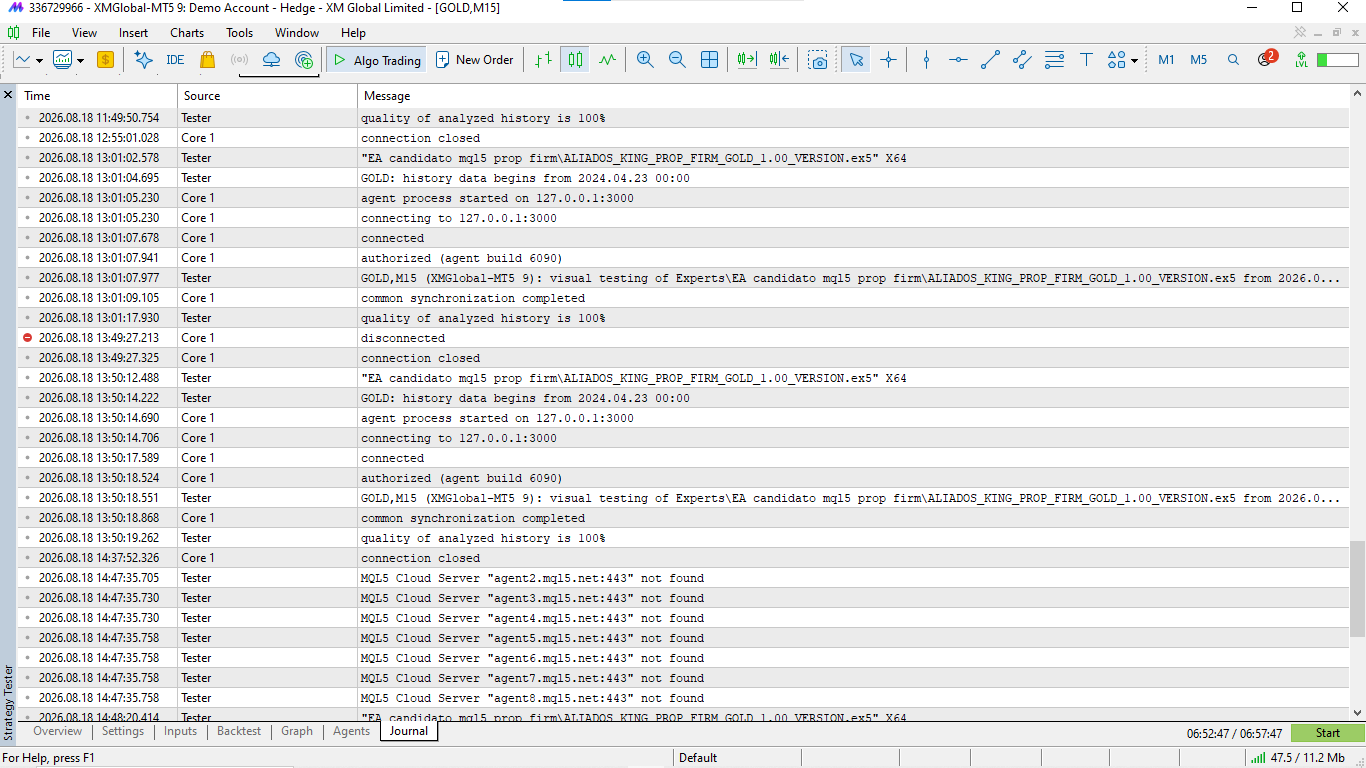The height and width of the screenshot is (768, 1366).
Task: Open the Window menu
Action: pyautogui.click(x=297, y=33)
